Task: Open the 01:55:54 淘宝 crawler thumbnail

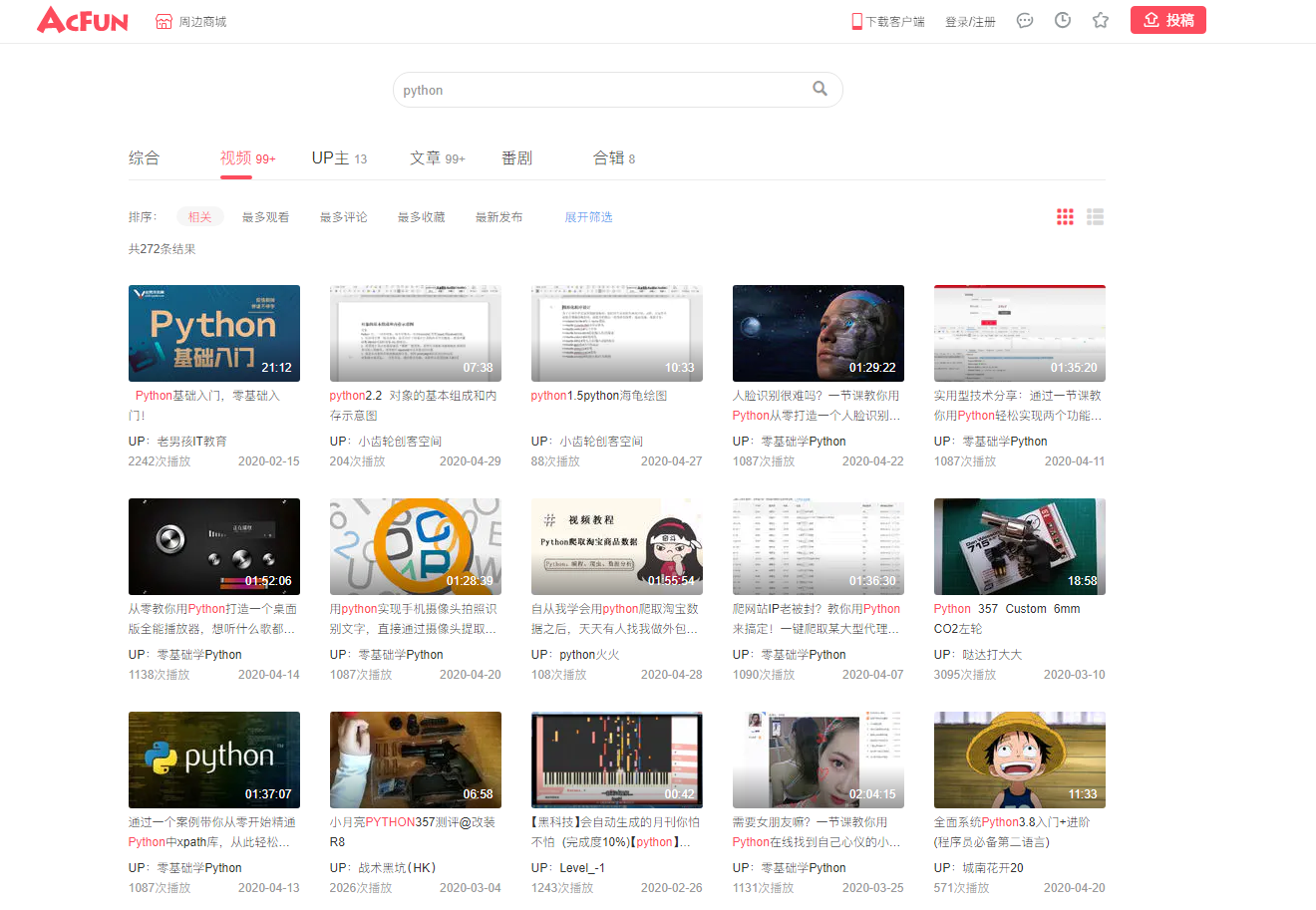Action: 617,546
